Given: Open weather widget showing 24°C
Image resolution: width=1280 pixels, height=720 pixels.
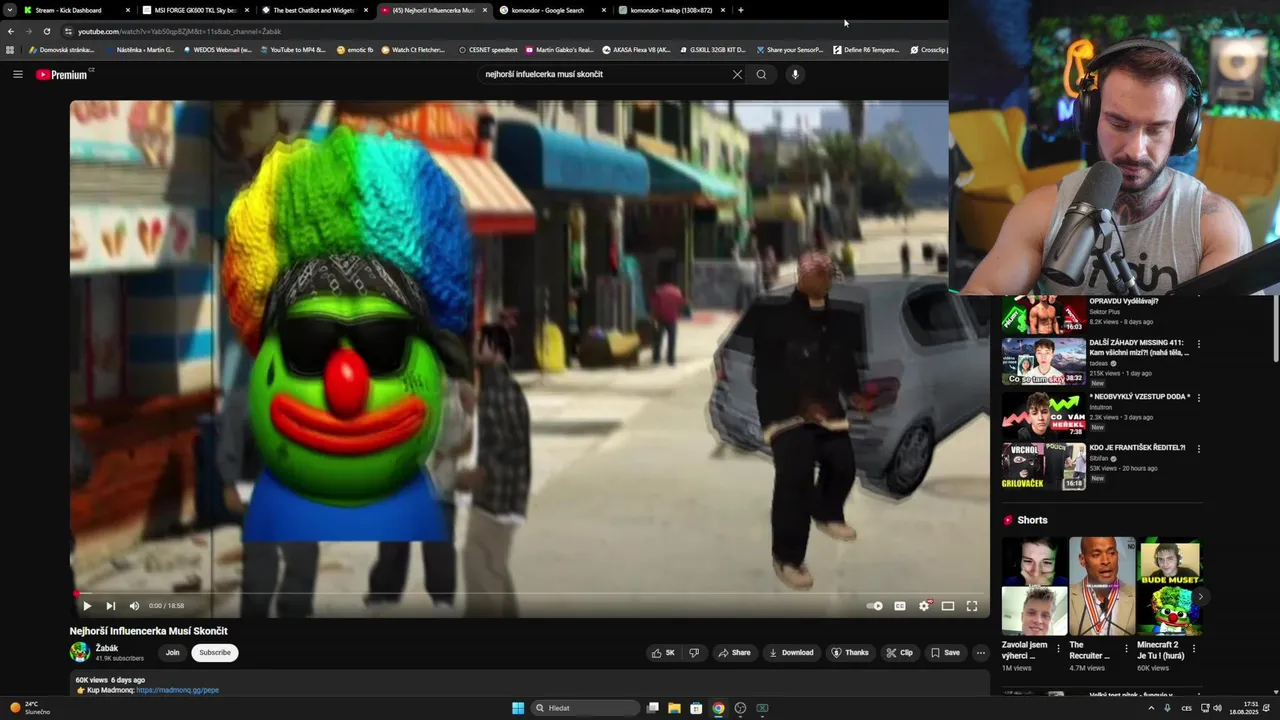Looking at the screenshot, I should click(30, 708).
